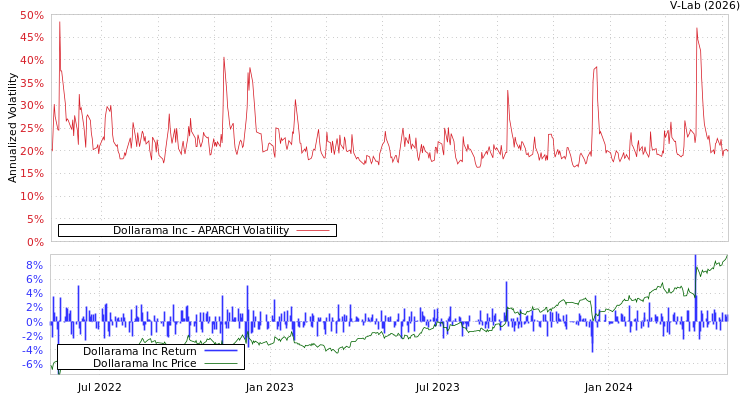Image resolution: width=750 pixels, height=400 pixels.
Task: Select the Dollarama Inc Price legend label
Action: [x=144, y=363]
